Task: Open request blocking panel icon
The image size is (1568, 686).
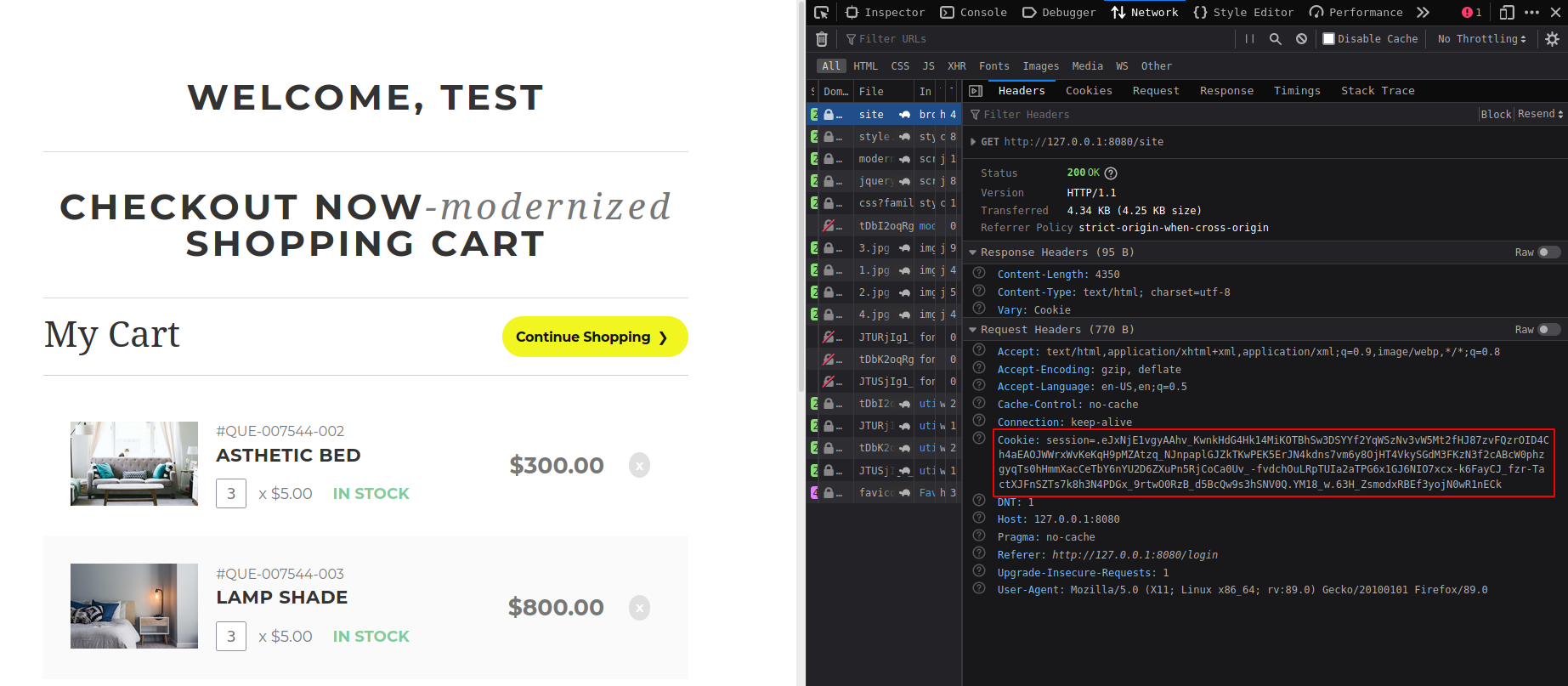Action: point(1301,39)
